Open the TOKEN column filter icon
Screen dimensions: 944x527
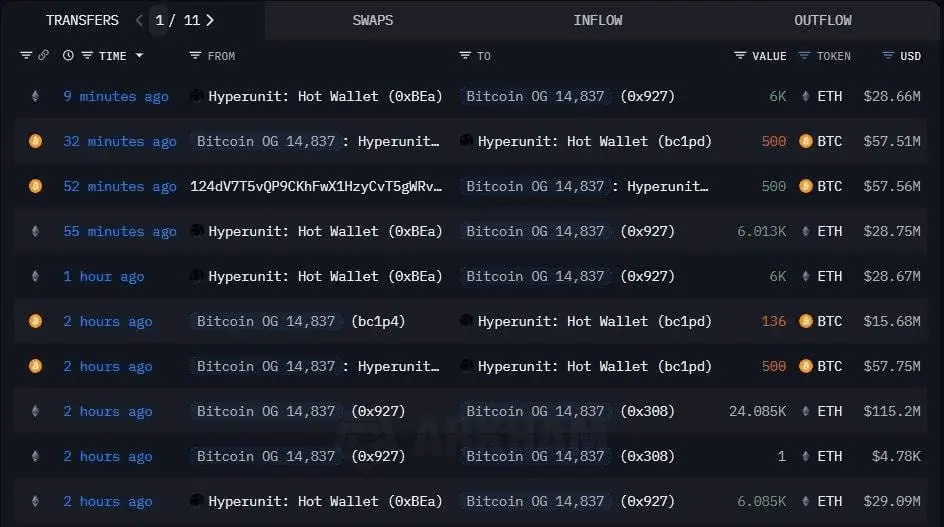(x=804, y=55)
